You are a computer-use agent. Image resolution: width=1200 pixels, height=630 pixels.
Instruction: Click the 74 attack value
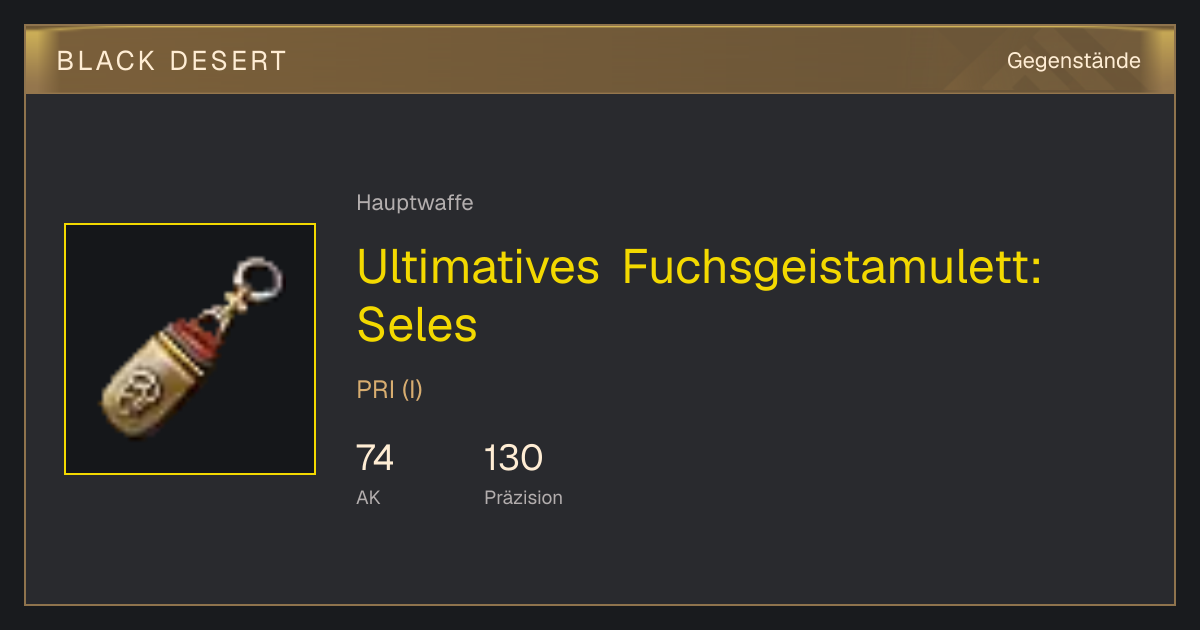tap(375, 458)
